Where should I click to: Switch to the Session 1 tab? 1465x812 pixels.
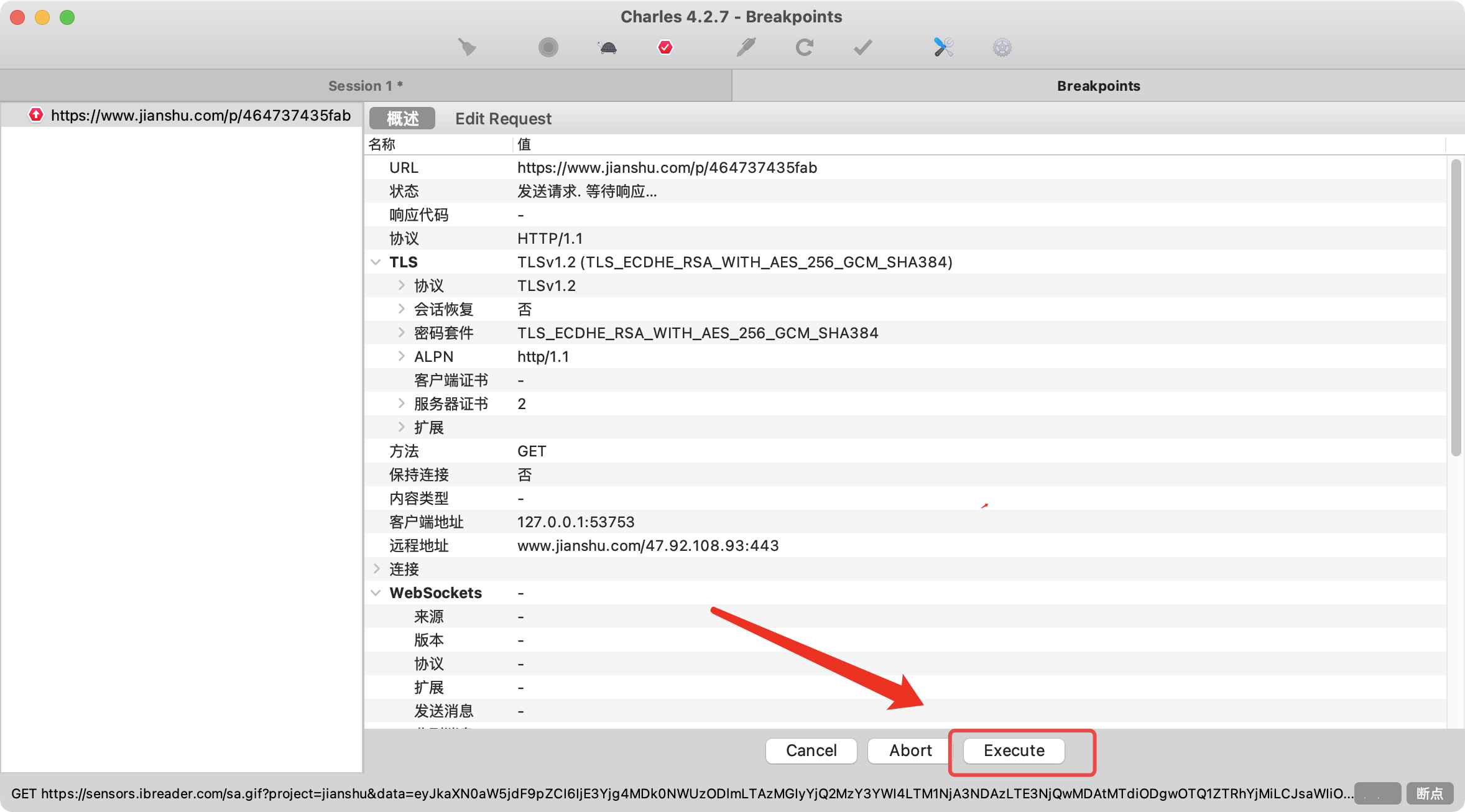pos(366,86)
